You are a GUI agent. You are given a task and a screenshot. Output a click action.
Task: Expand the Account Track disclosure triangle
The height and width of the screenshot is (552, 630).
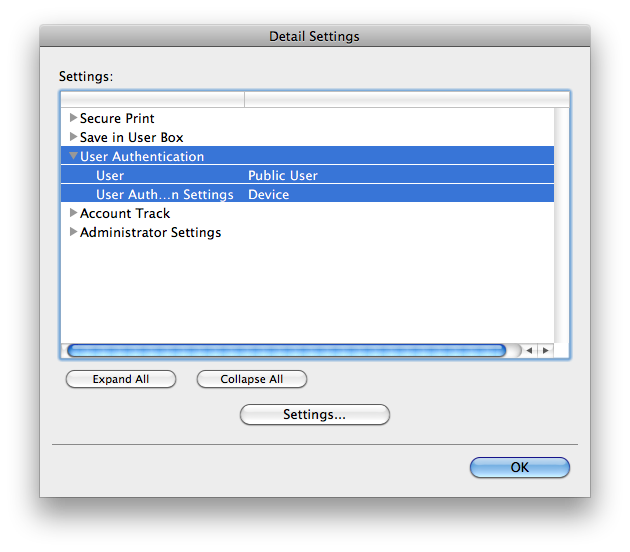point(73,213)
